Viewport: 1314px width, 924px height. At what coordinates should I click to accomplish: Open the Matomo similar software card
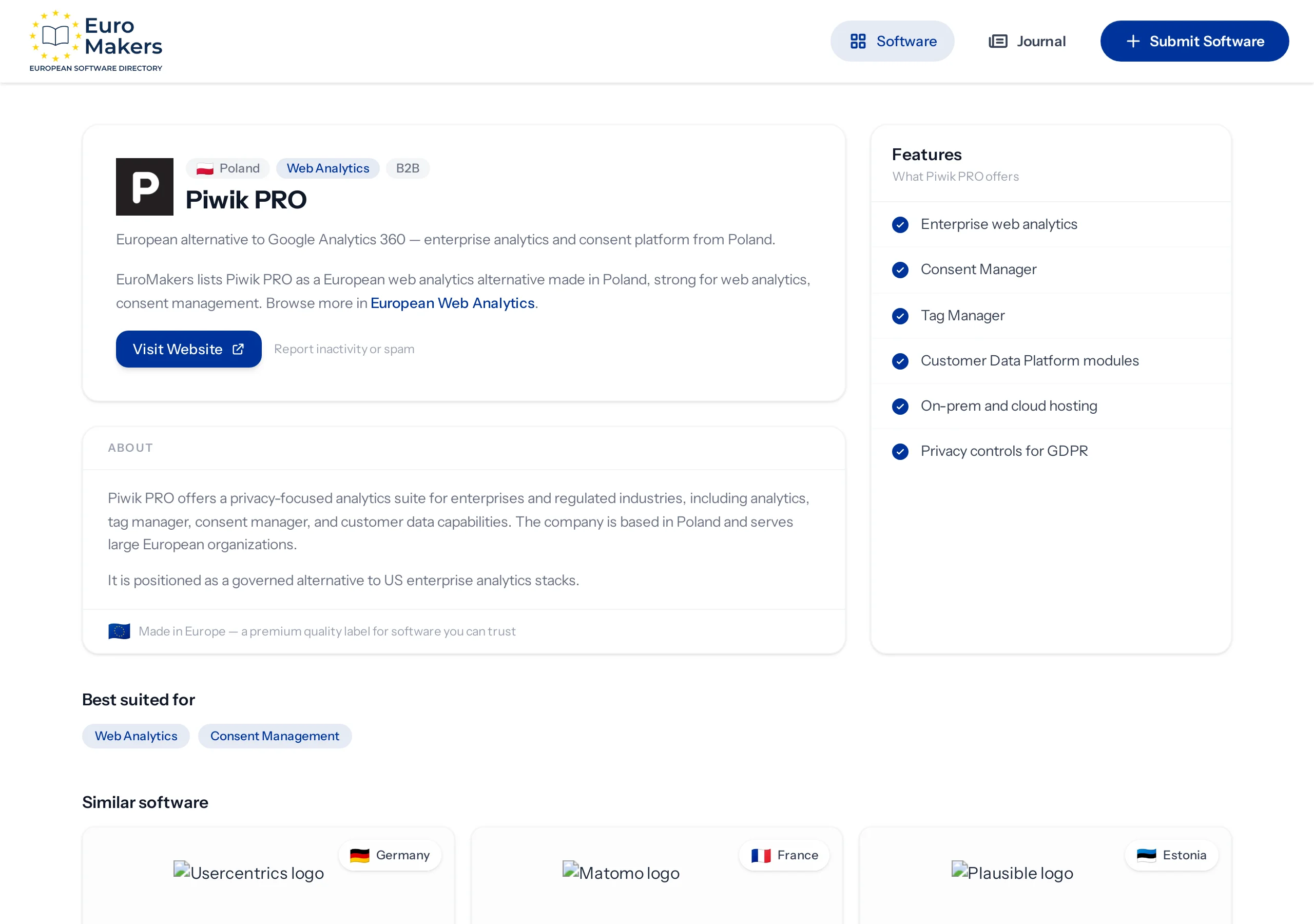[657, 875]
